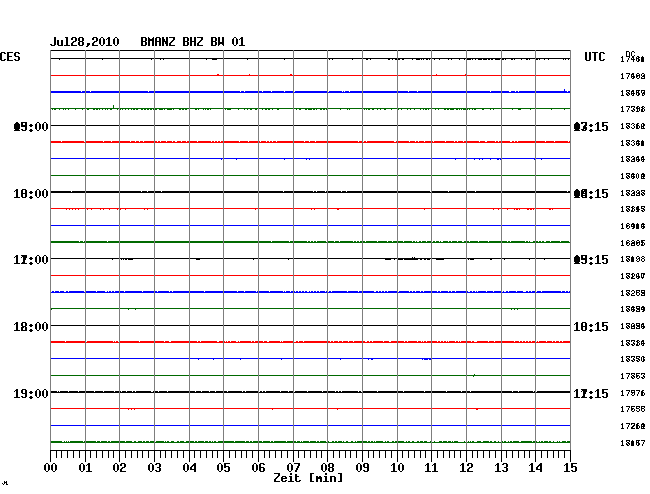
Task: Click x-axis tick label 09
Action: 362,467
